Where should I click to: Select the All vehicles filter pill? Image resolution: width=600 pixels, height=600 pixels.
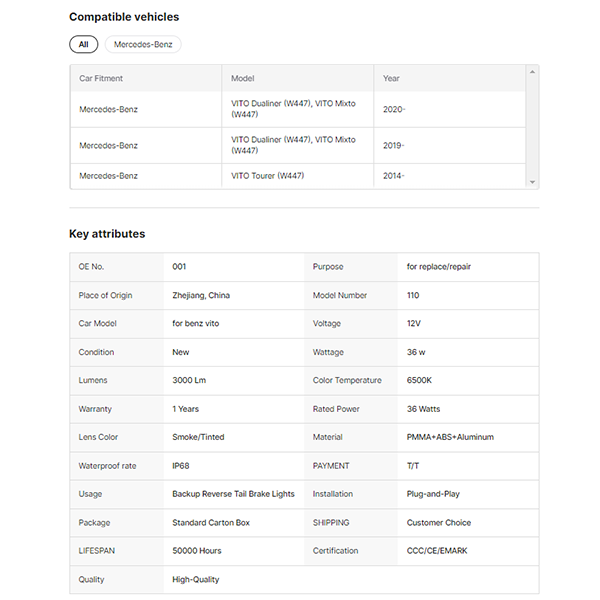pyautogui.click(x=83, y=44)
